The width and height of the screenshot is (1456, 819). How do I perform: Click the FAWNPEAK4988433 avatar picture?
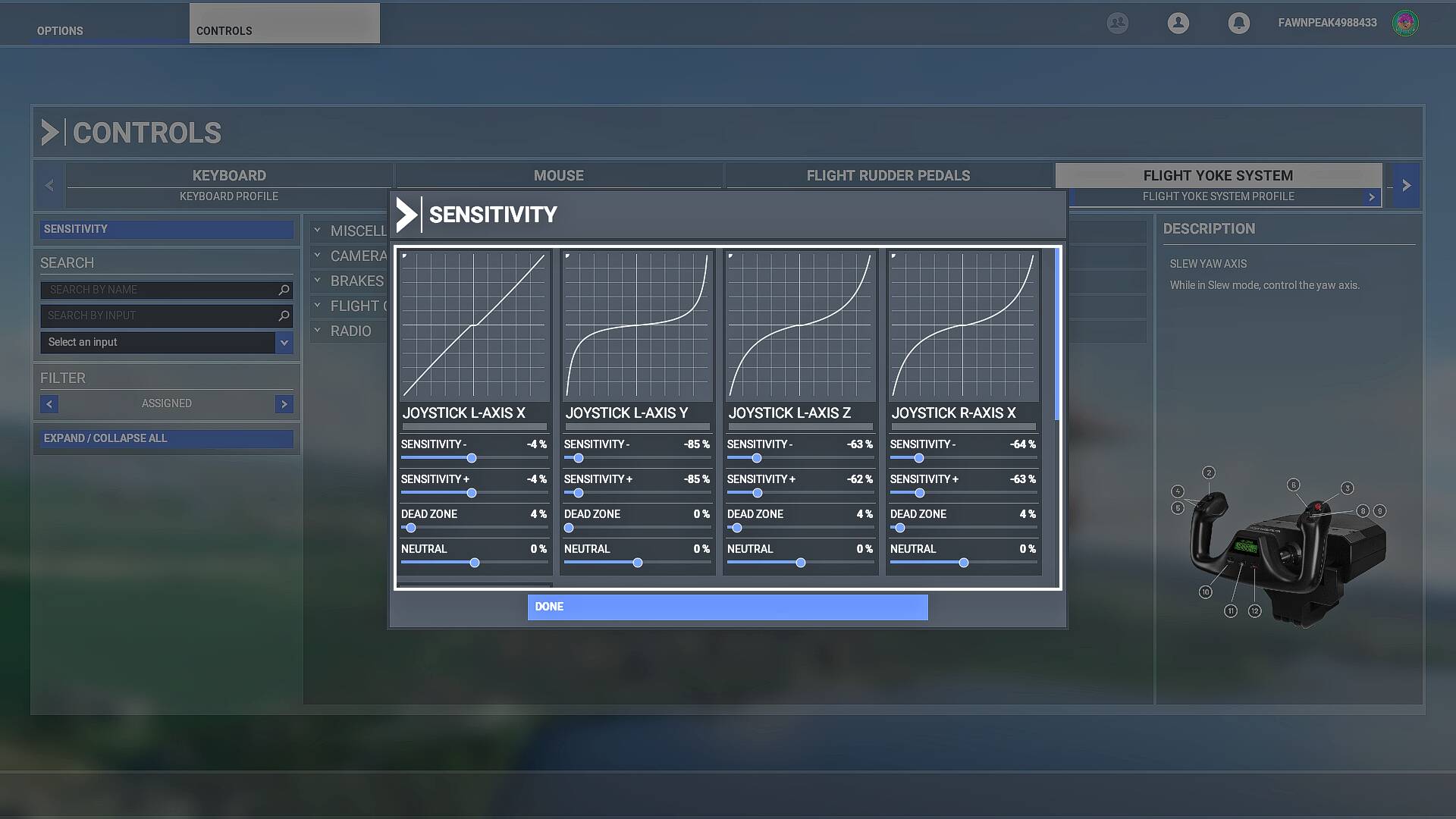click(1405, 23)
